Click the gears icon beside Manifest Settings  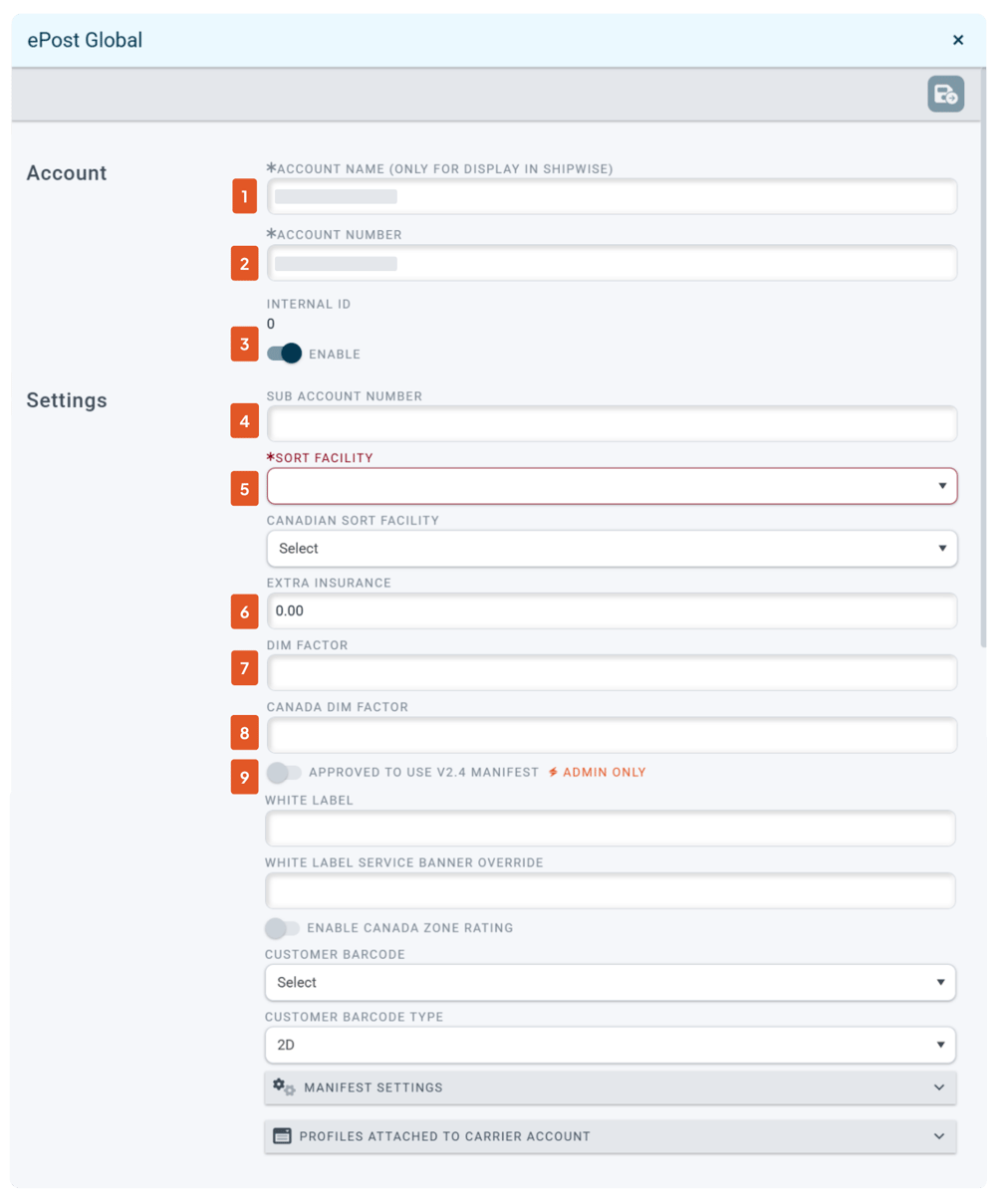coord(284,1086)
